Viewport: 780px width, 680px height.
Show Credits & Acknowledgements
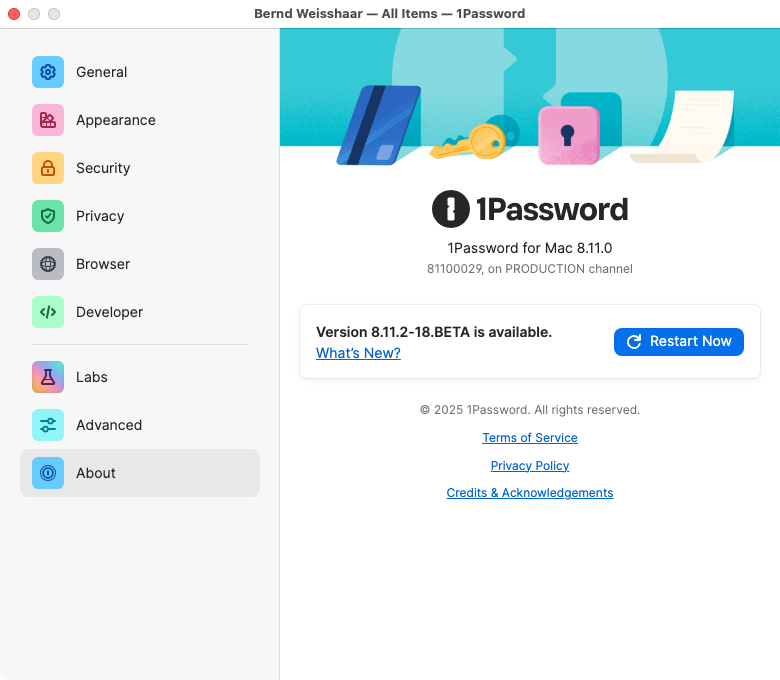(x=529, y=493)
